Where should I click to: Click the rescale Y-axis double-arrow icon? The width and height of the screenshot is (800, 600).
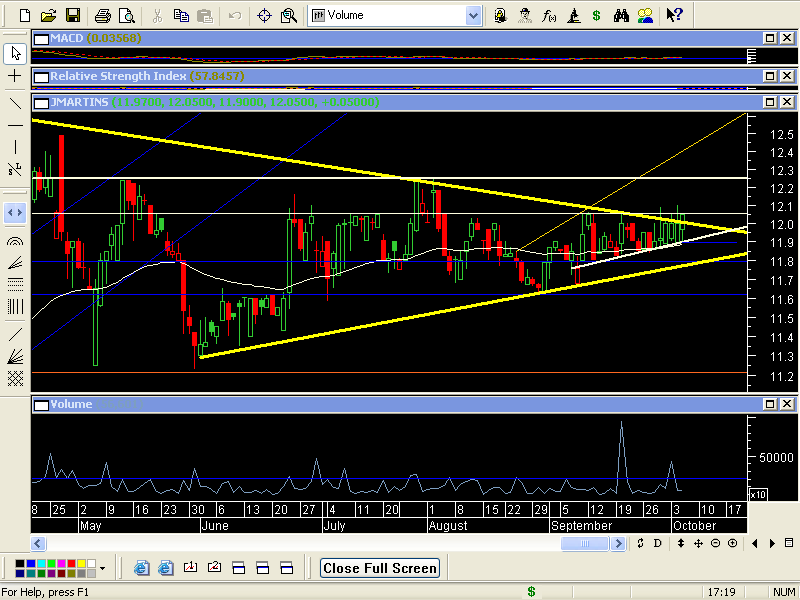(x=681, y=543)
